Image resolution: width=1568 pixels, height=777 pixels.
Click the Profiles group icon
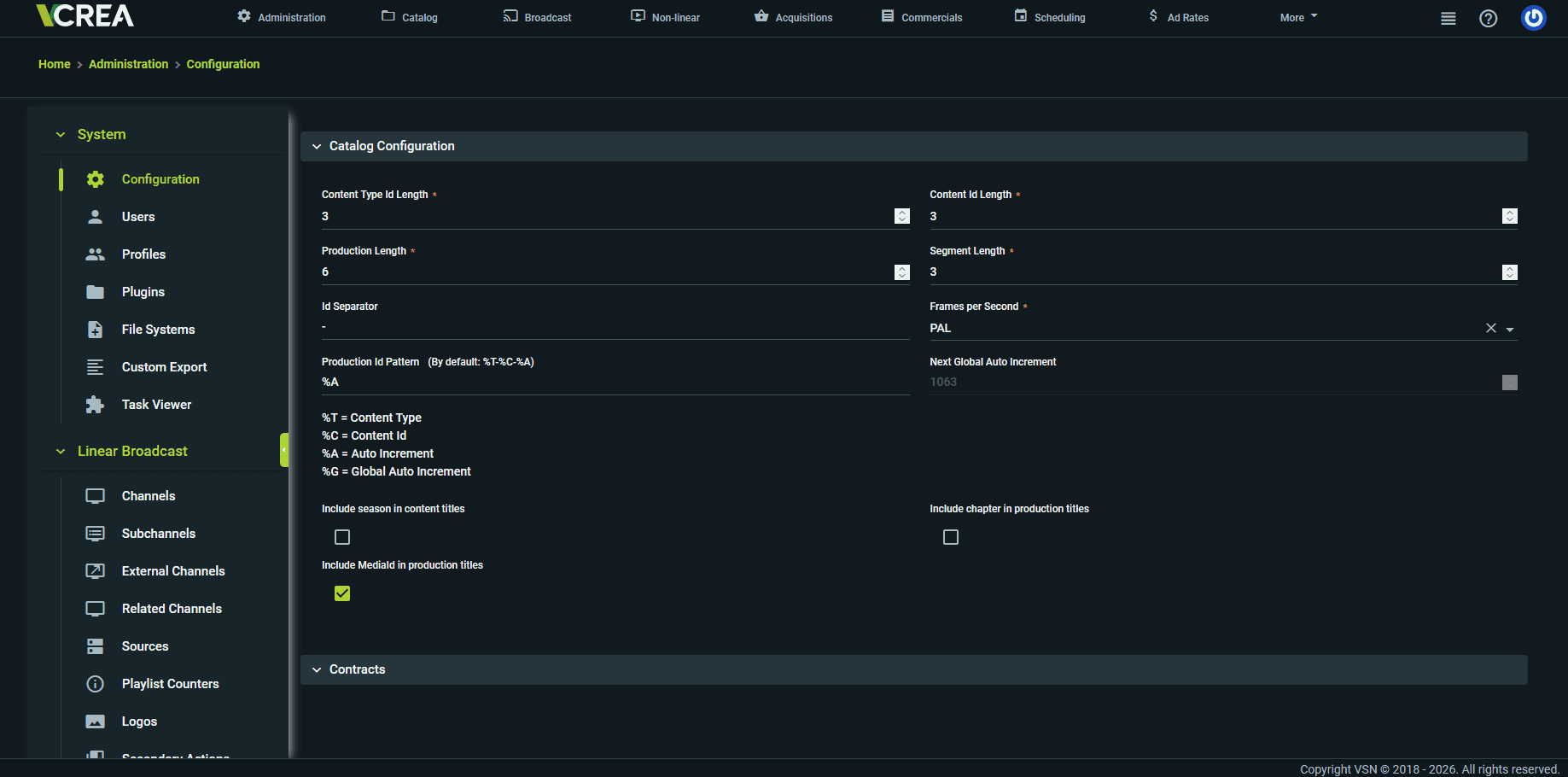[x=96, y=254]
